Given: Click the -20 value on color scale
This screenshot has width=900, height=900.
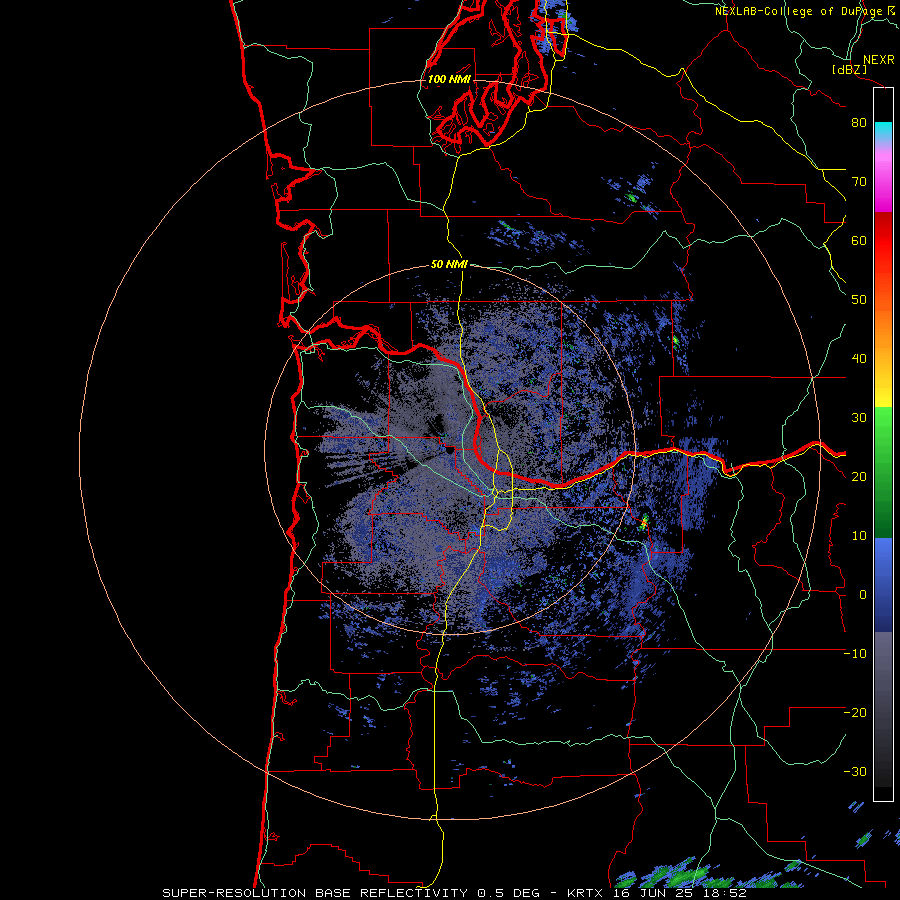Looking at the screenshot, I should click(855, 713).
